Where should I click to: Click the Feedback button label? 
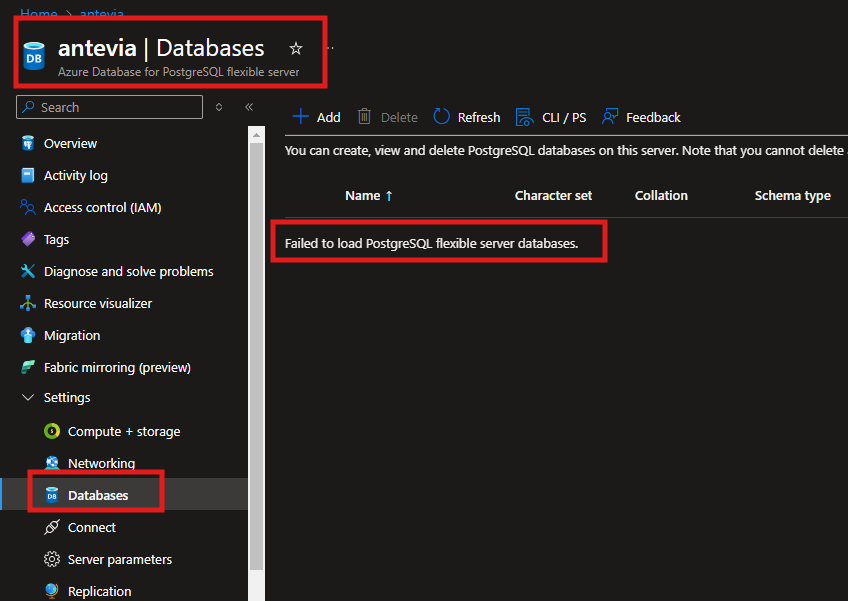click(653, 117)
